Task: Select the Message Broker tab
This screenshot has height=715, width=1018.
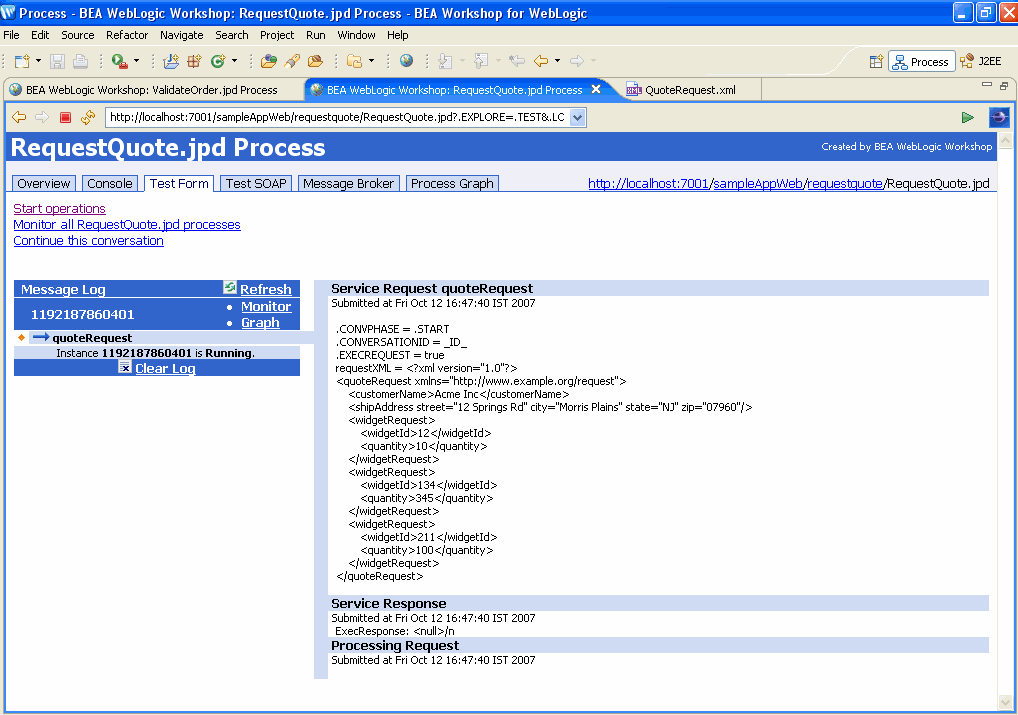Action: coord(349,184)
